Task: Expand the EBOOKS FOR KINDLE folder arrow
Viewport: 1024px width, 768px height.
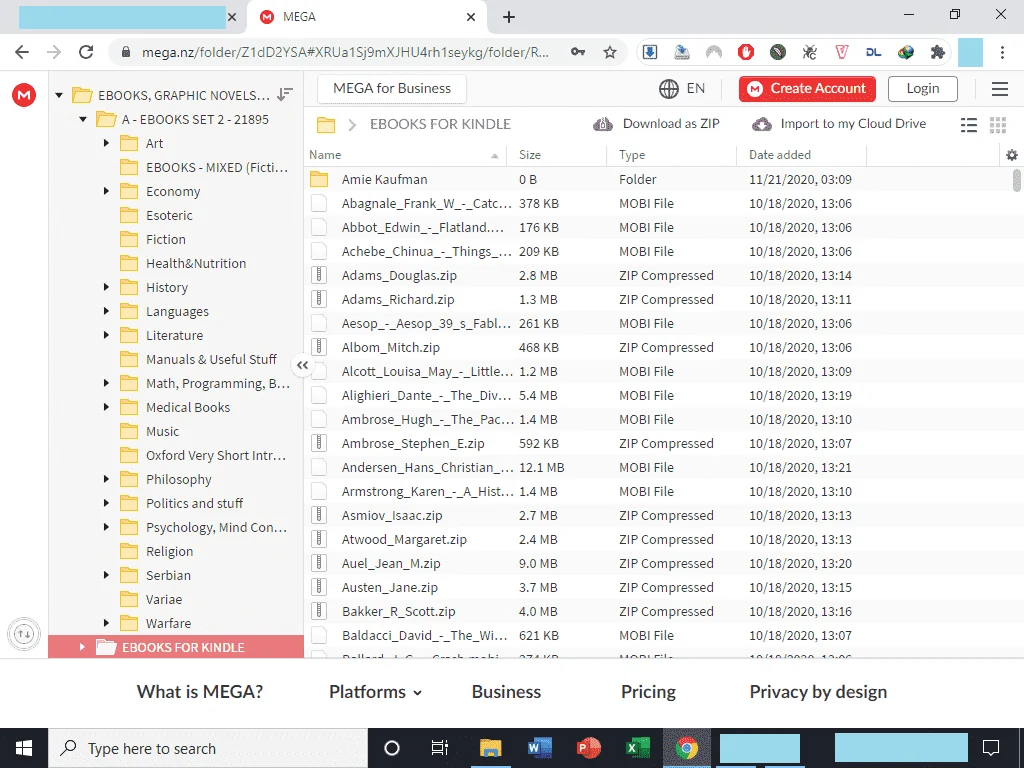Action: tap(82, 647)
